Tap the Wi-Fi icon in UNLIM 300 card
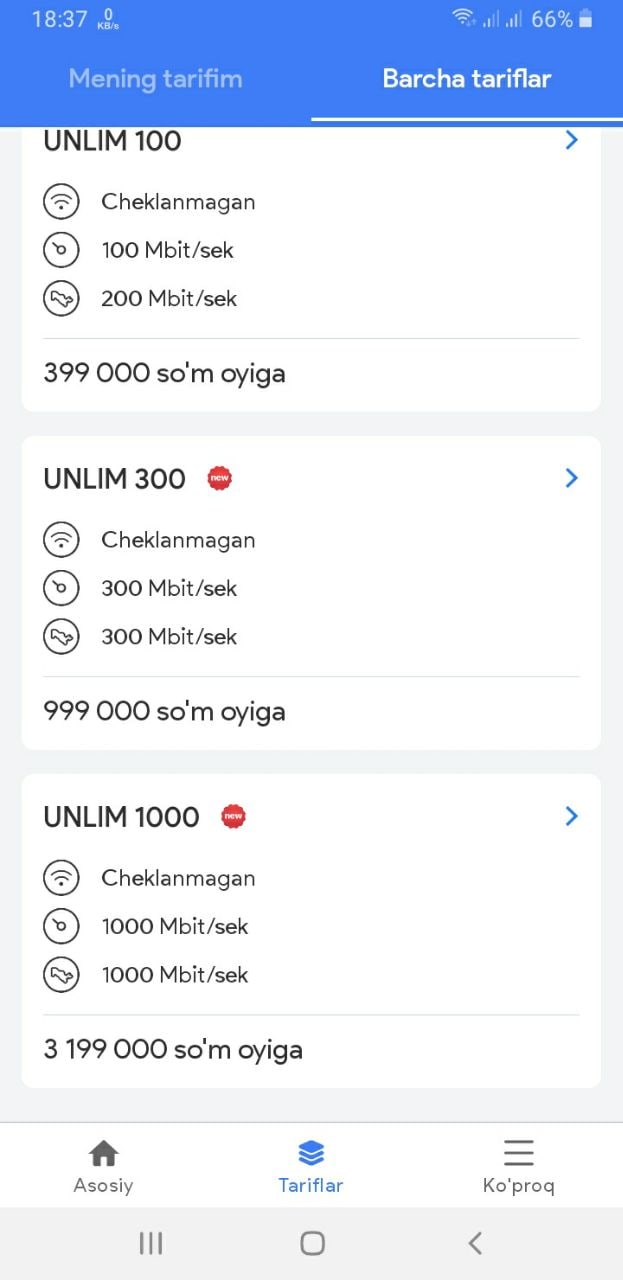623x1280 pixels. tap(61, 540)
